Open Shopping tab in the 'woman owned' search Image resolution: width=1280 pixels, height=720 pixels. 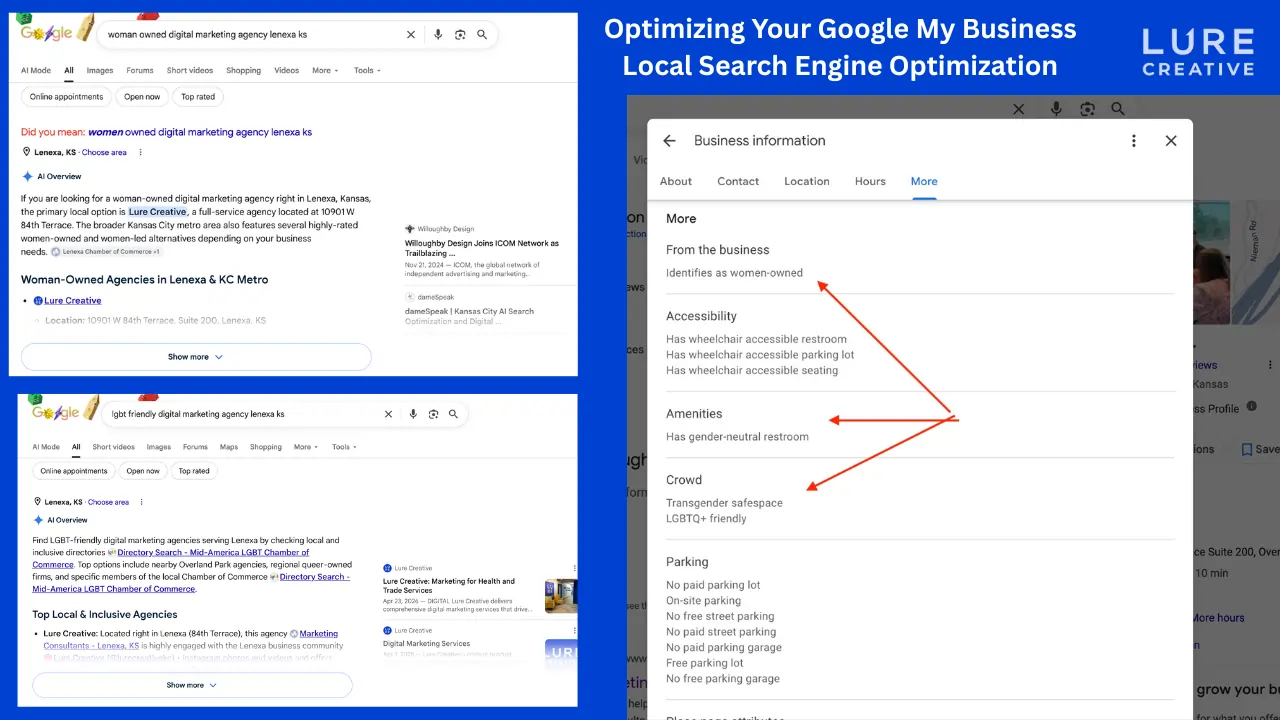click(x=243, y=70)
